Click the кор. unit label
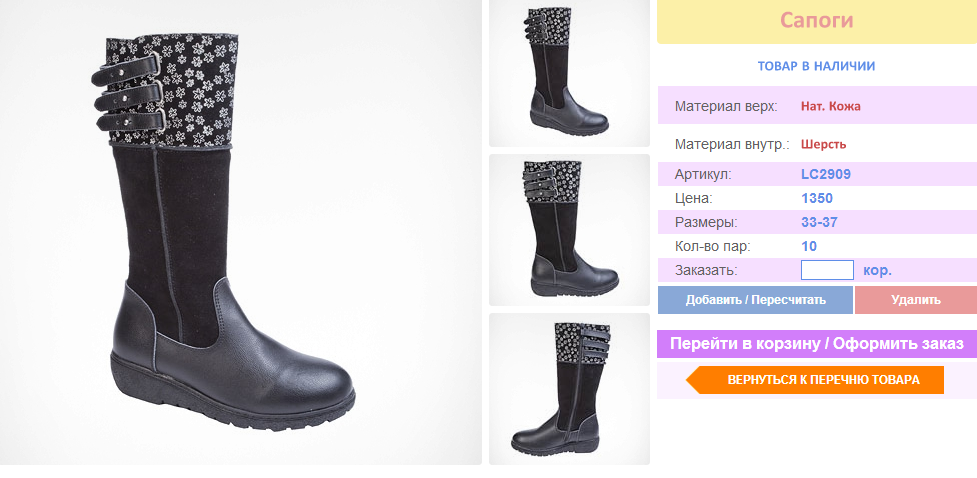Screen dimensions: 977x478 (877, 270)
